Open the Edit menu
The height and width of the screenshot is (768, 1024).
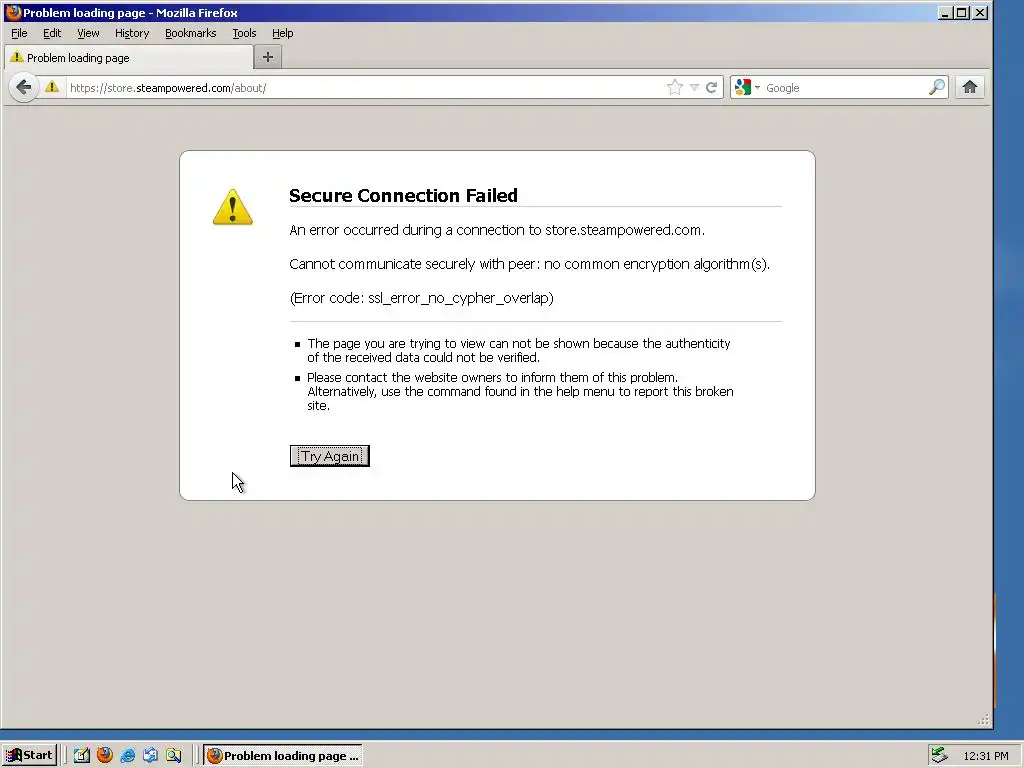(52, 33)
